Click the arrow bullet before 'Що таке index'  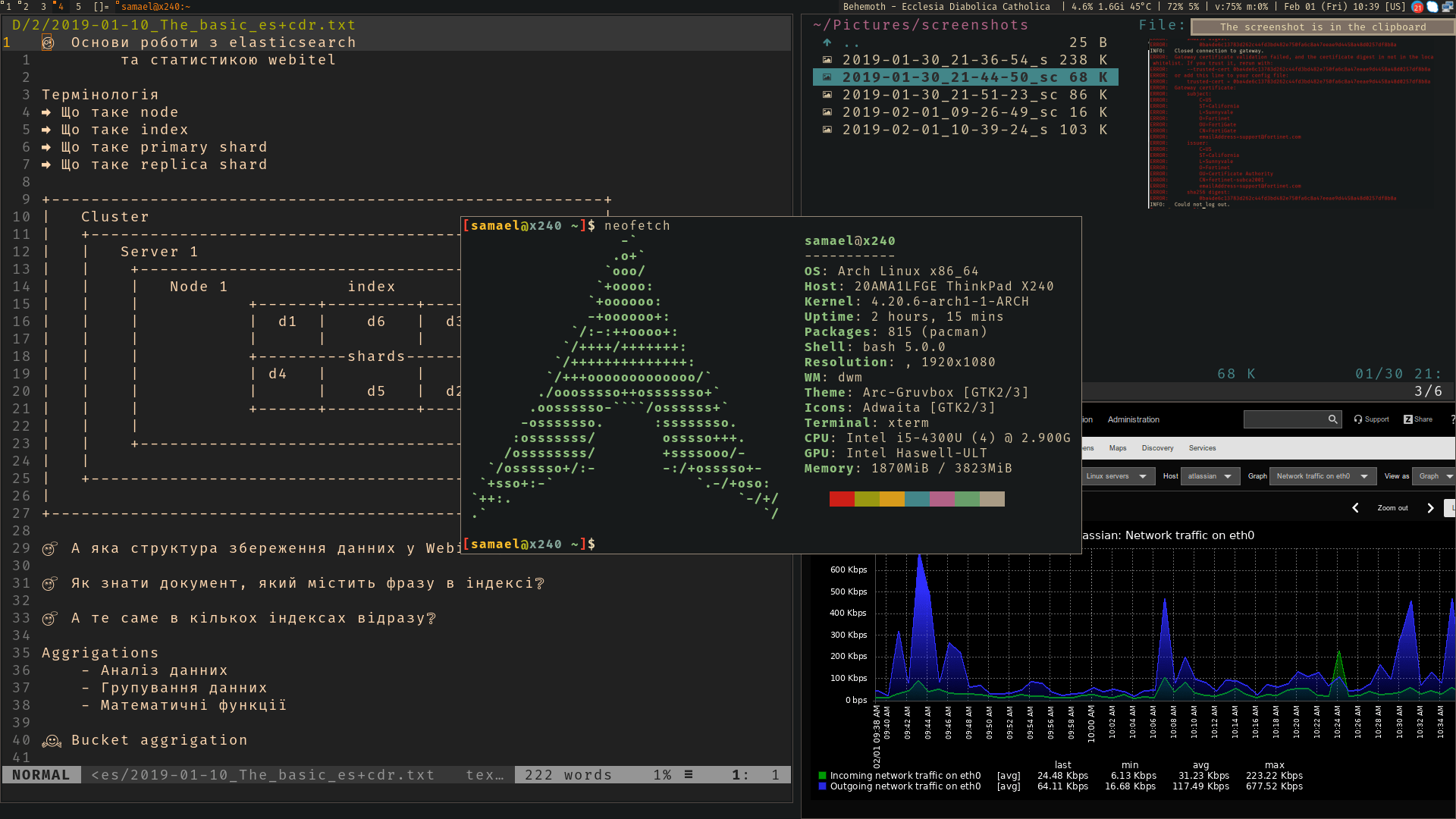[46, 130]
